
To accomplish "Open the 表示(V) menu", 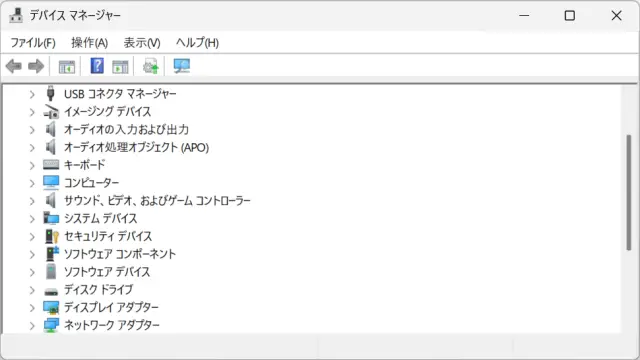I will pos(142,42).
